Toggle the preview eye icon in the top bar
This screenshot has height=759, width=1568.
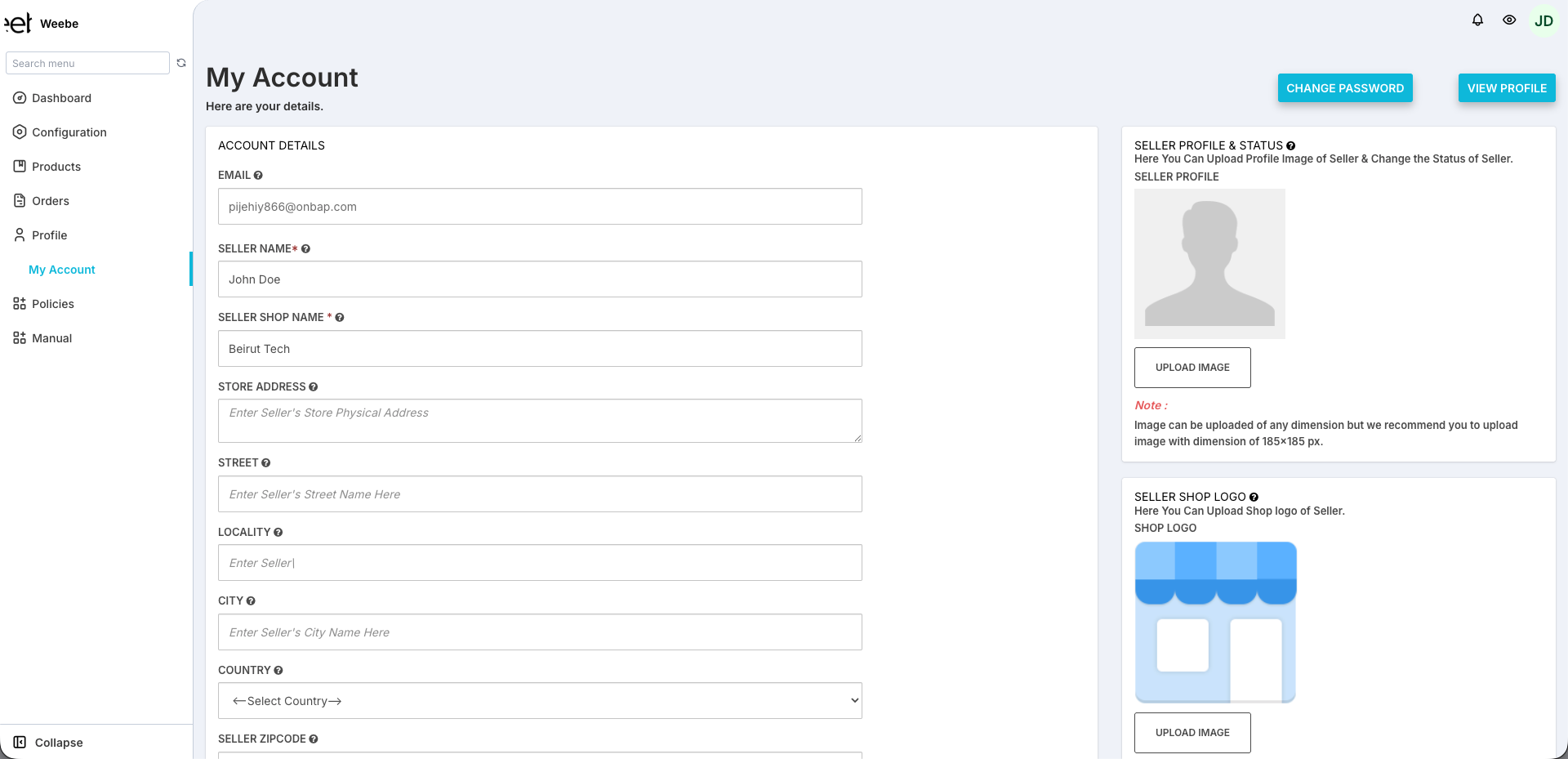point(1510,20)
